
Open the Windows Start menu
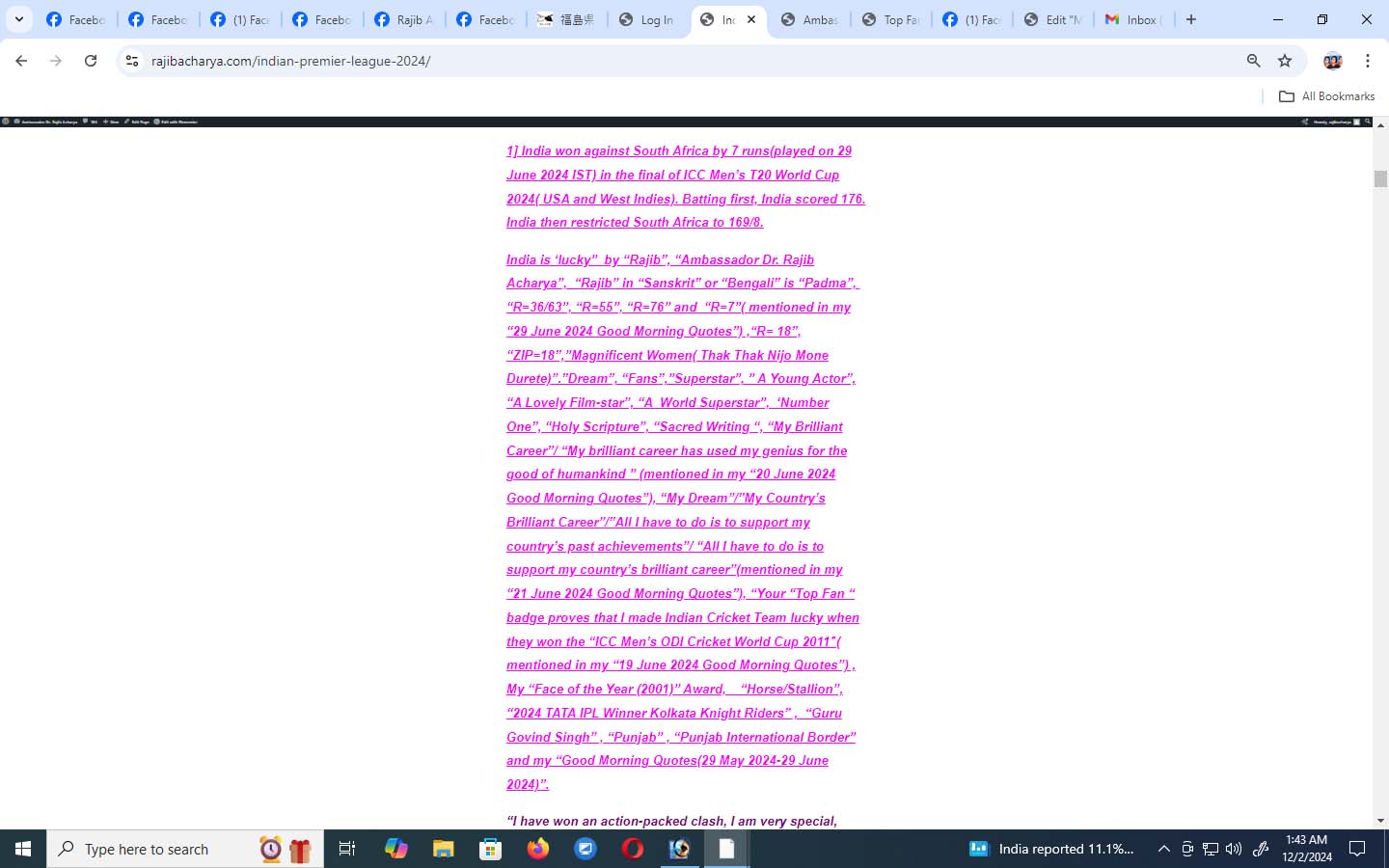[23, 849]
